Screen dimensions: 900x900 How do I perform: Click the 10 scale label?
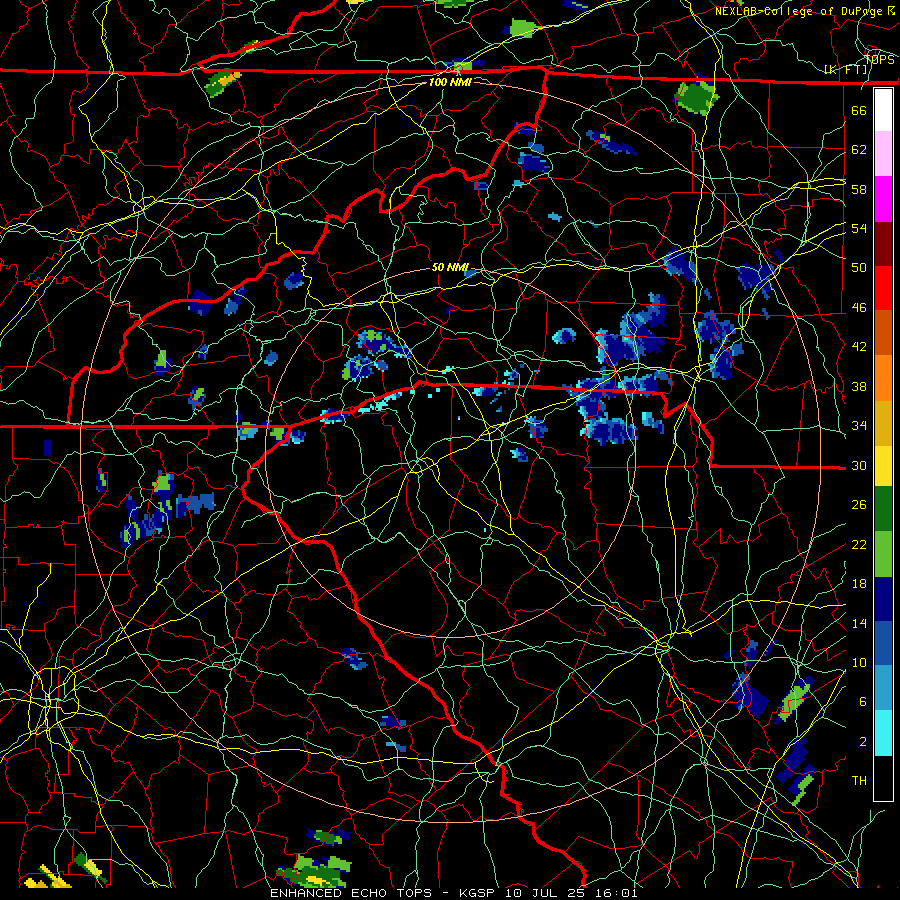click(x=859, y=662)
